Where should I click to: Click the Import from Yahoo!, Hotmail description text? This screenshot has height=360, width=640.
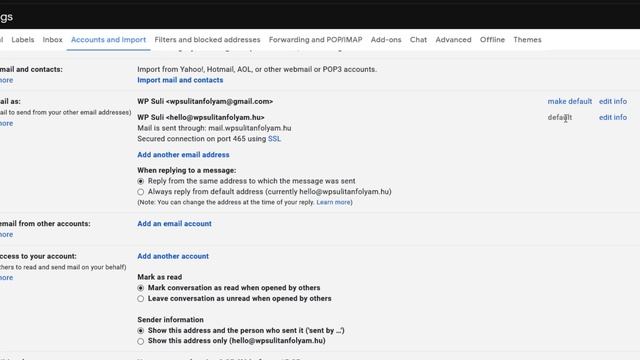[257, 69]
